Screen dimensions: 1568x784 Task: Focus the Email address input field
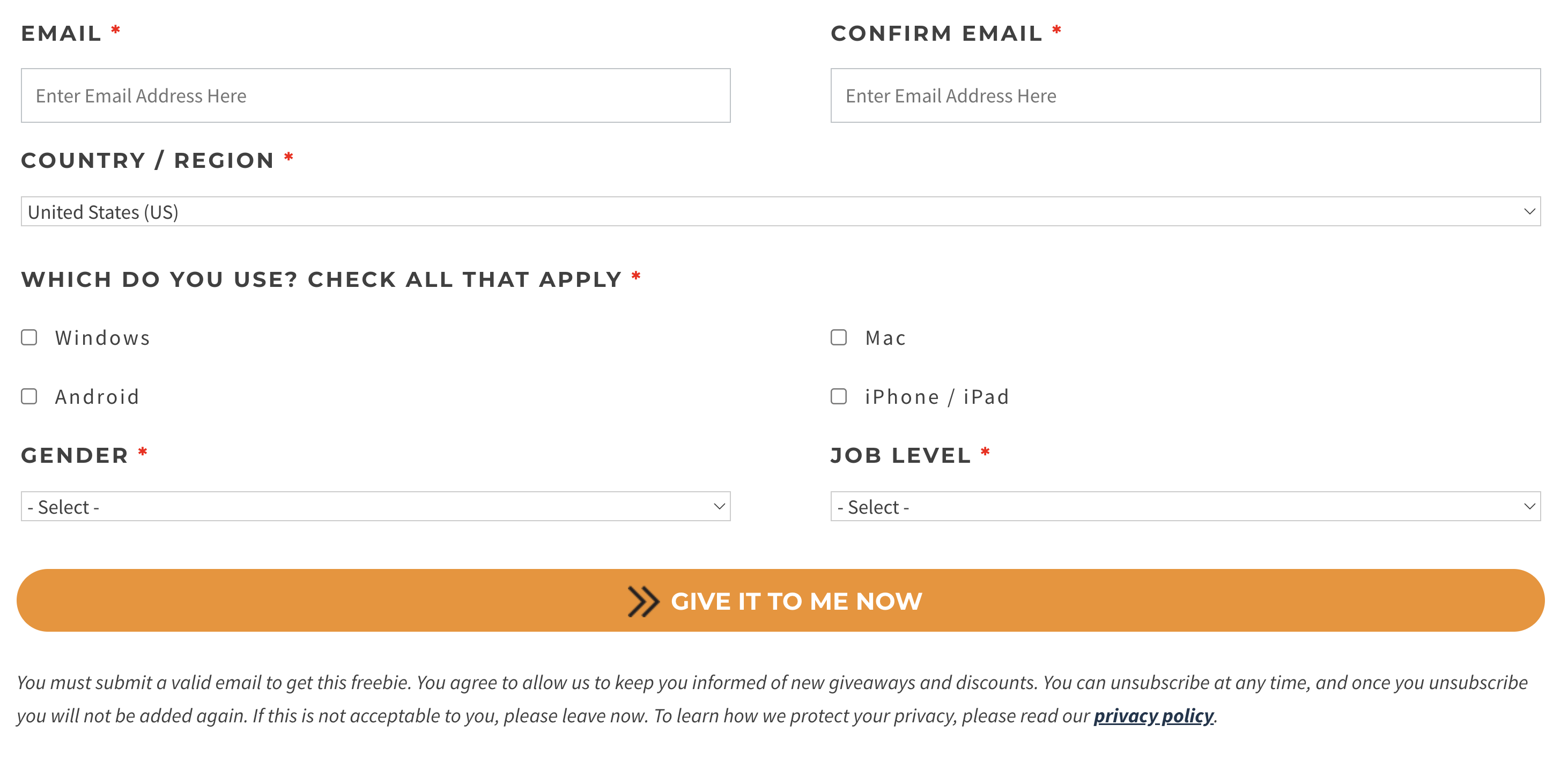pyautogui.click(x=375, y=95)
